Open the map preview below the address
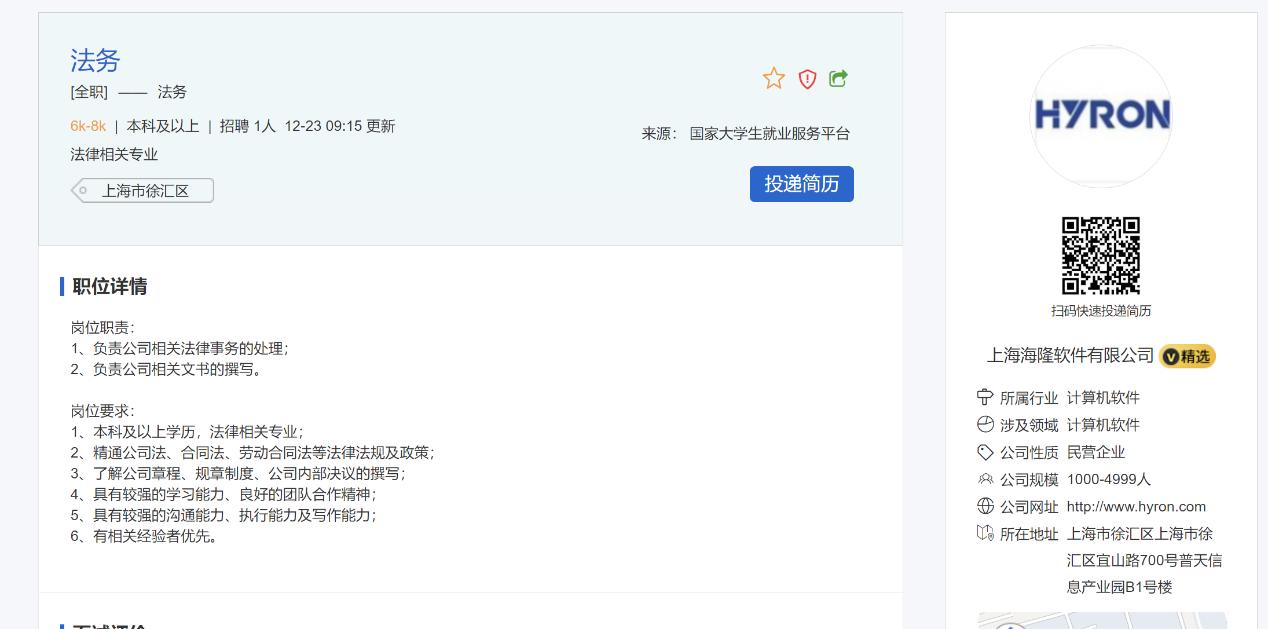The height and width of the screenshot is (629, 1268). tap(1101, 620)
